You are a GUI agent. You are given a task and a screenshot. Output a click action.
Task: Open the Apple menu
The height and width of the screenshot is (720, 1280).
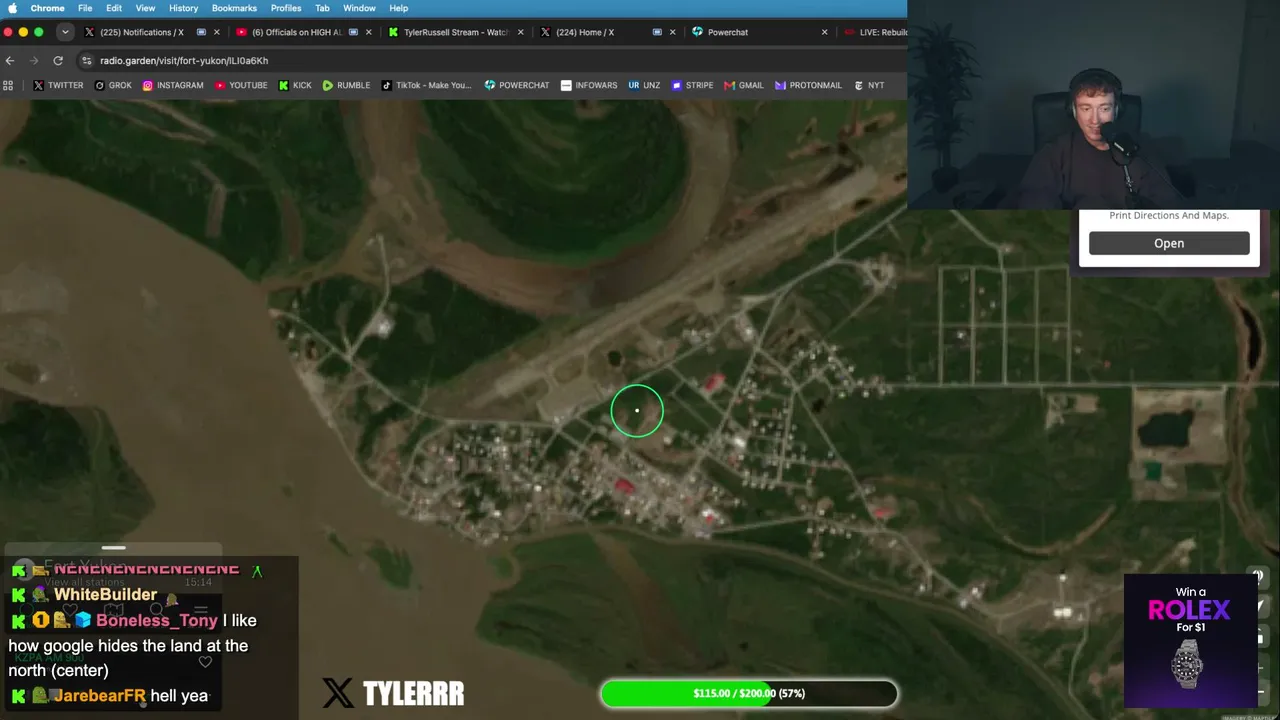click(13, 8)
